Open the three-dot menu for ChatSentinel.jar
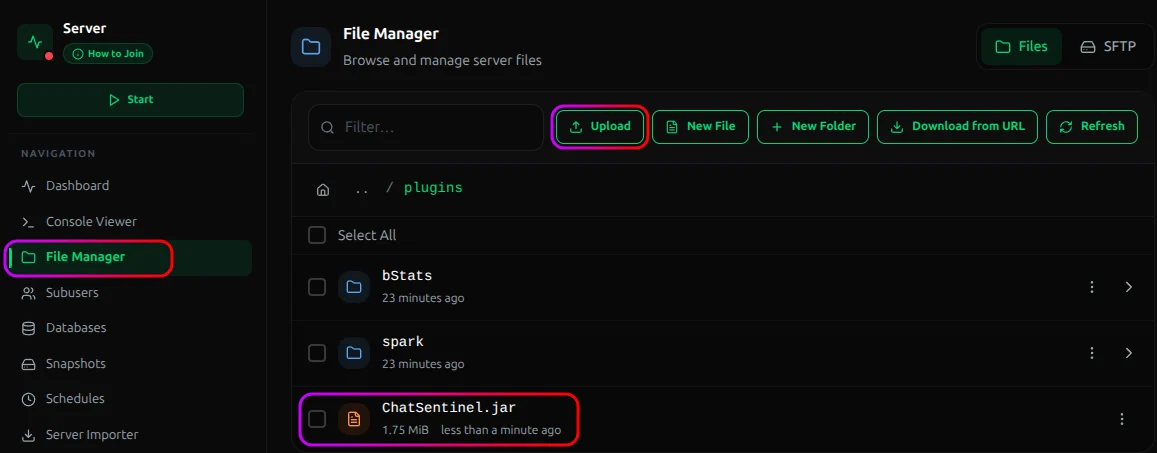The image size is (1157, 453). [x=1122, y=419]
